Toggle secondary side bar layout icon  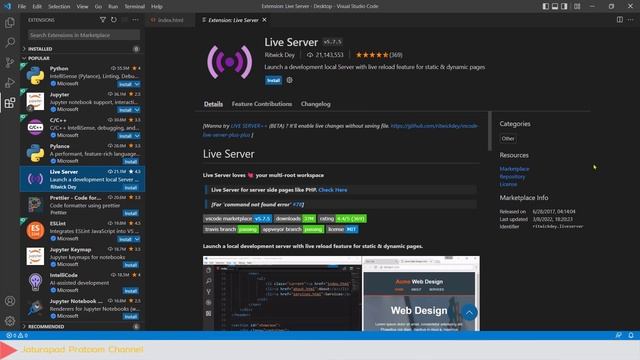click(564, 6)
